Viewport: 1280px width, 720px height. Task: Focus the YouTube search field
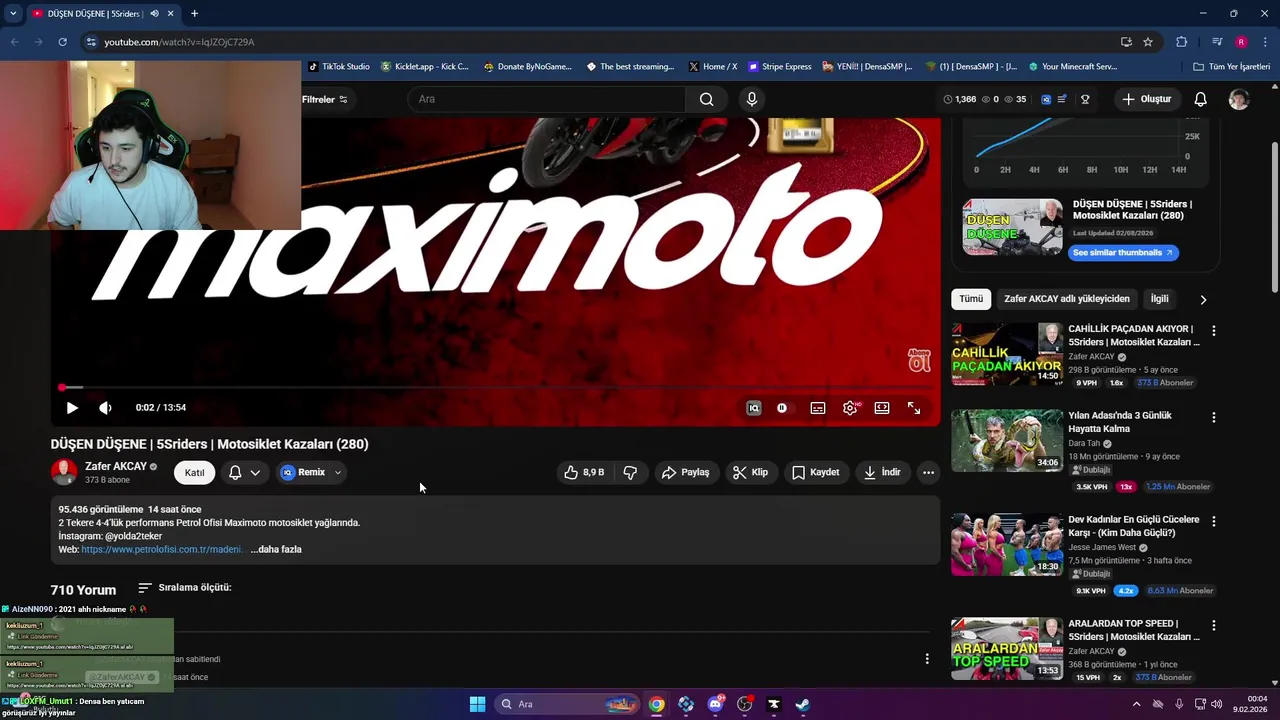click(x=546, y=99)
